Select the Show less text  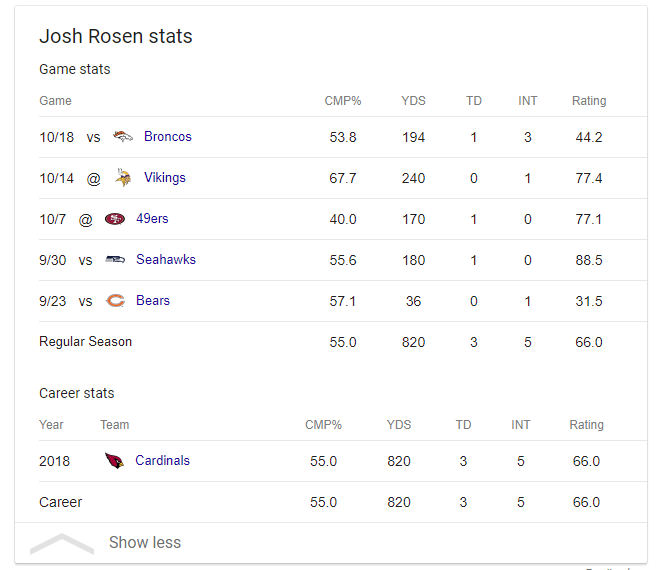(145, 542)
